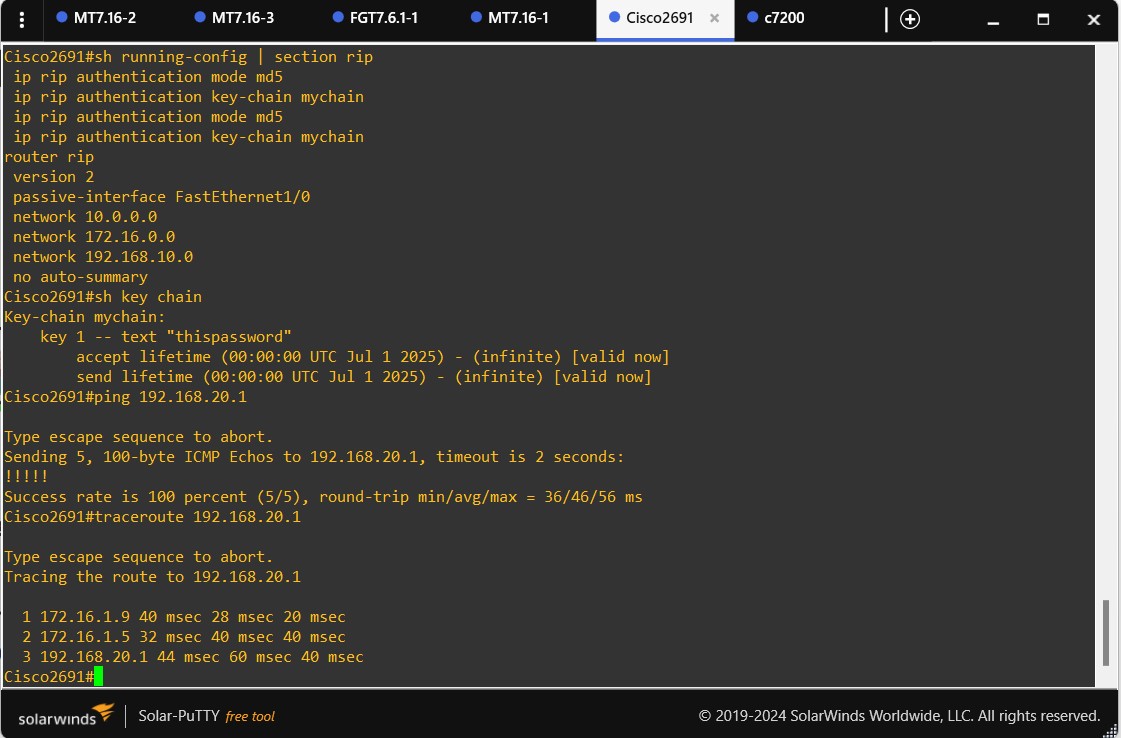Click traceroute hop 2 172.16.1.5 line
Screen dimensions: 1121x738
184,637
